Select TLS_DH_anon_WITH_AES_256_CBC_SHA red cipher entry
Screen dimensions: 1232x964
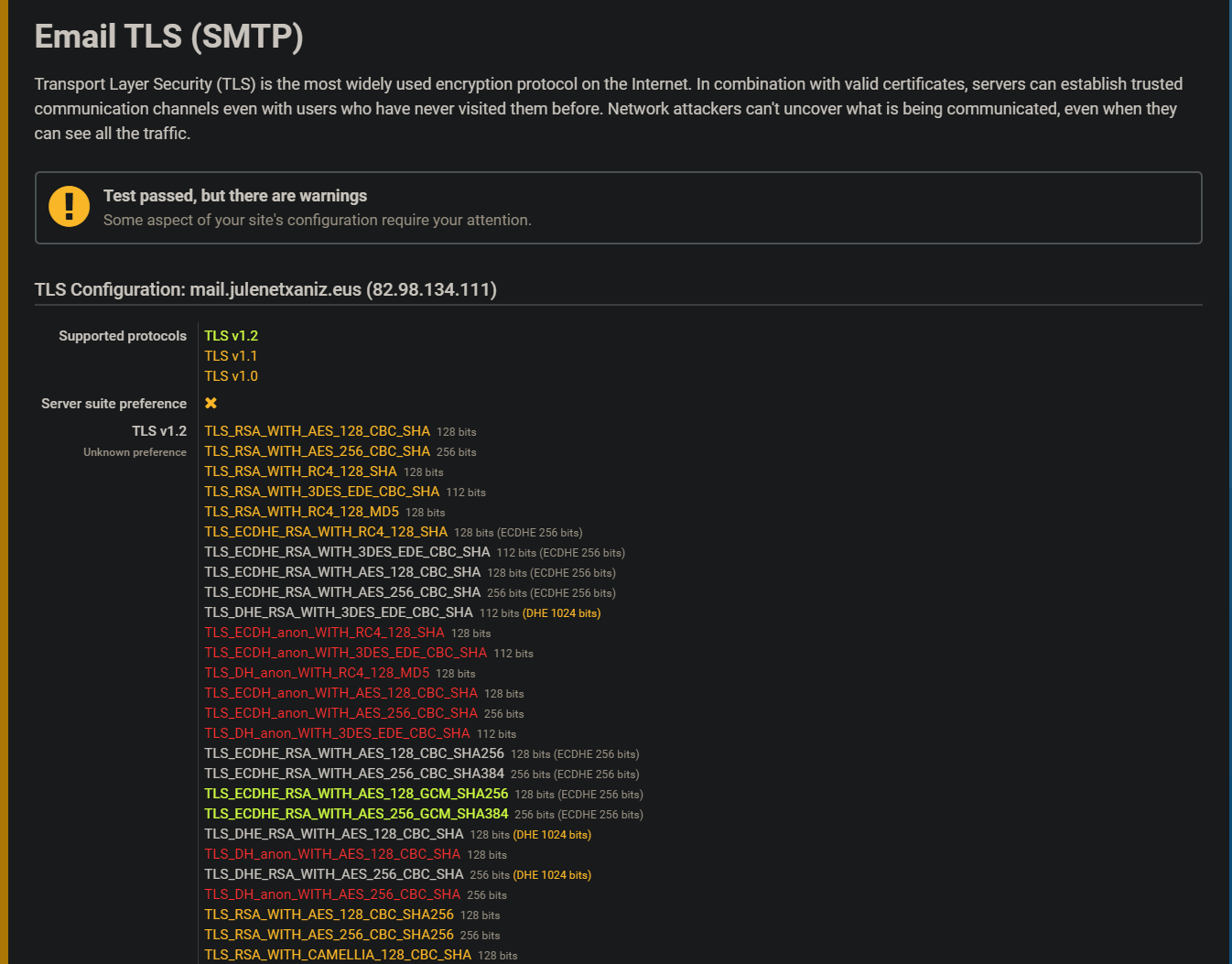332,894
